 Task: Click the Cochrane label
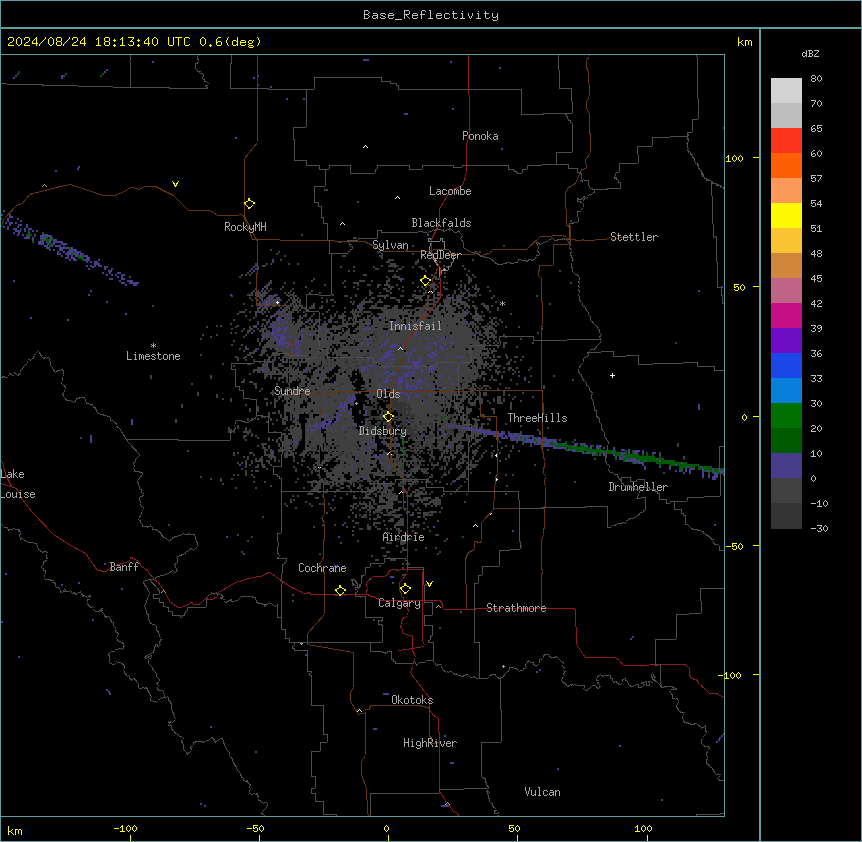pyautogui.click(x=322, y=568)
